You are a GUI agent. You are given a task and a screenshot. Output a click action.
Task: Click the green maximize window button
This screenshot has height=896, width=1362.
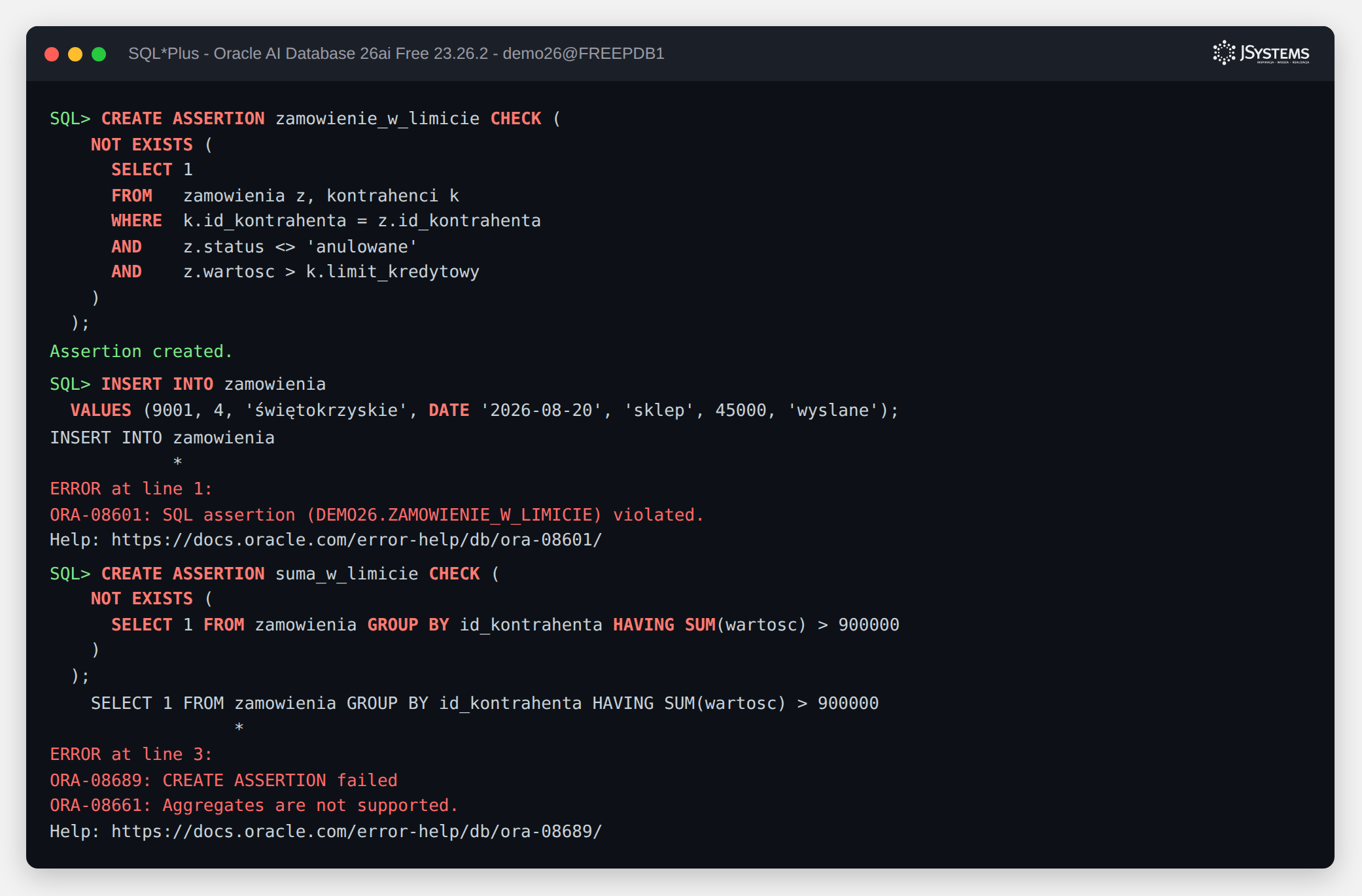[x=99, y=54]
